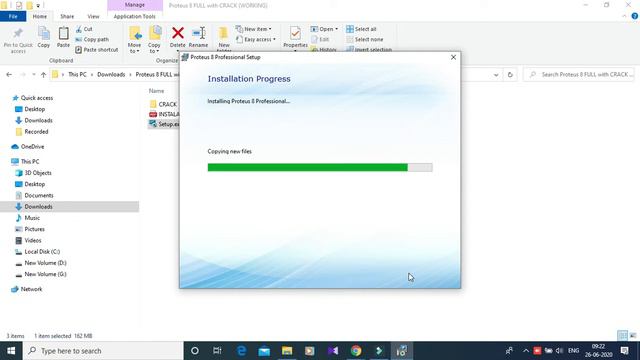
Task: Click Paste shortcut command
Action: coord(97,50)
